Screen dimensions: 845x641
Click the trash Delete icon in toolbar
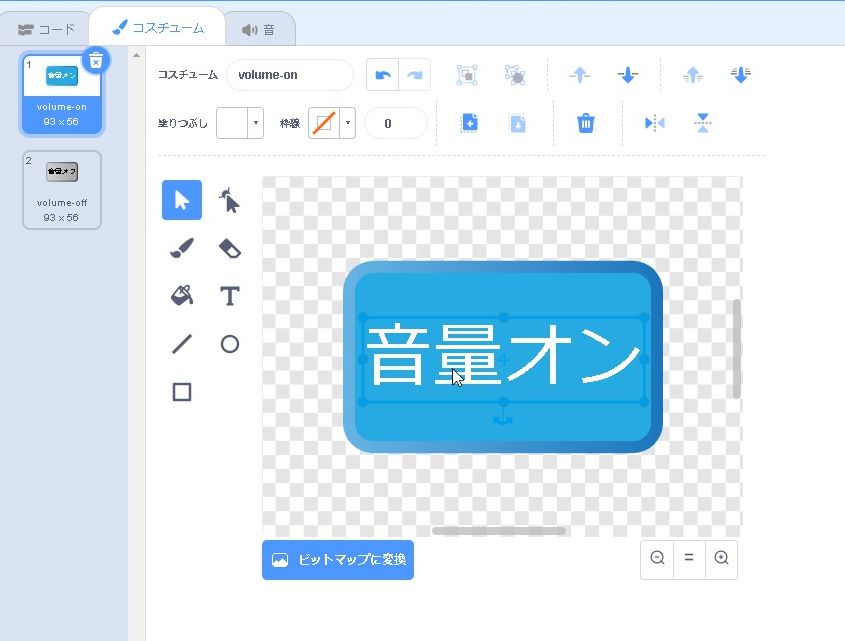pyautogui.click(x=586, y=123)
